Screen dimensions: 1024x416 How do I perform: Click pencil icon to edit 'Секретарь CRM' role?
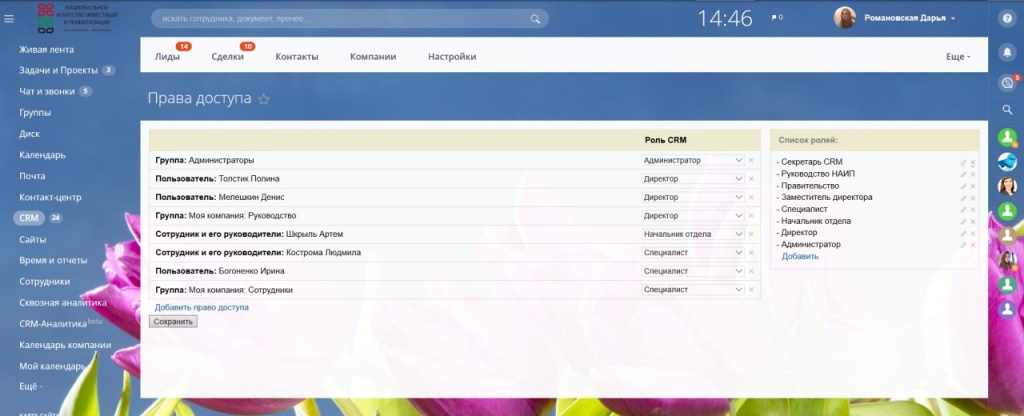coord(963,162)
